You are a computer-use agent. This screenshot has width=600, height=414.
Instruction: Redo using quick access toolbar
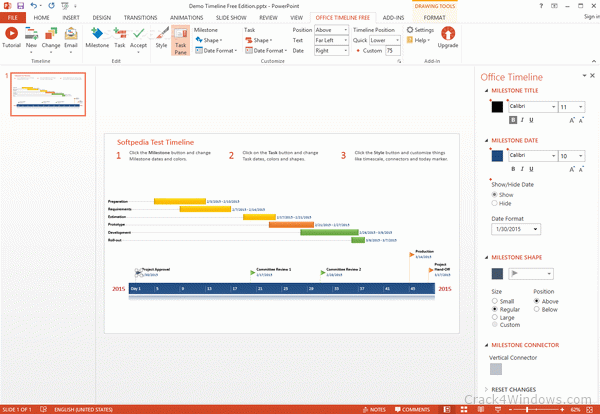52,6
